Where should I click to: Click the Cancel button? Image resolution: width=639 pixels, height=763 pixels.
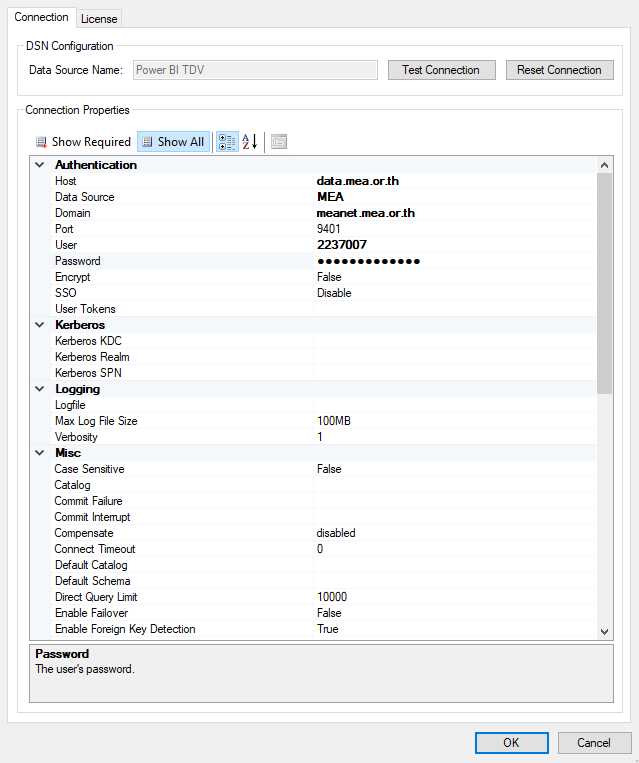(594, 743)
